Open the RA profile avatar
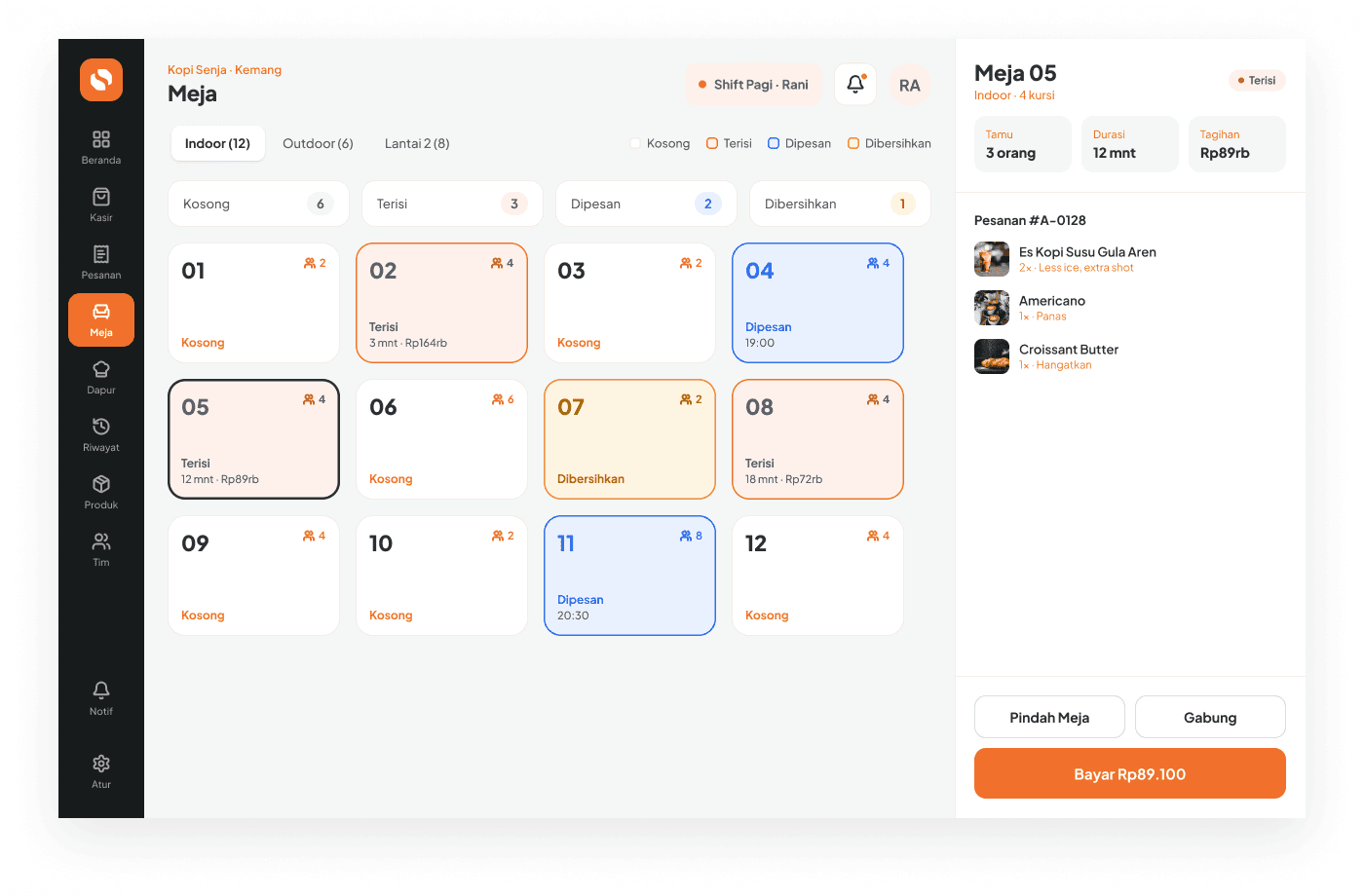Image resolution: width=1364 pixels, height=896 pixels. pyautogui.click(x=910, y=85)
